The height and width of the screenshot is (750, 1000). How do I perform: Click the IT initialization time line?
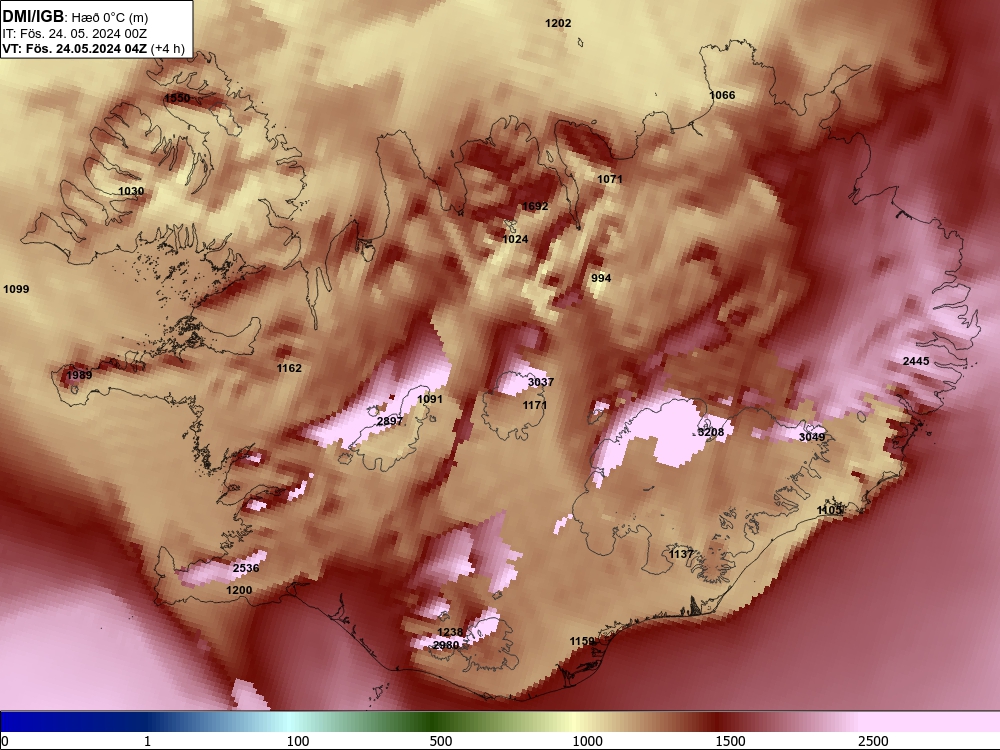(75, 34)
